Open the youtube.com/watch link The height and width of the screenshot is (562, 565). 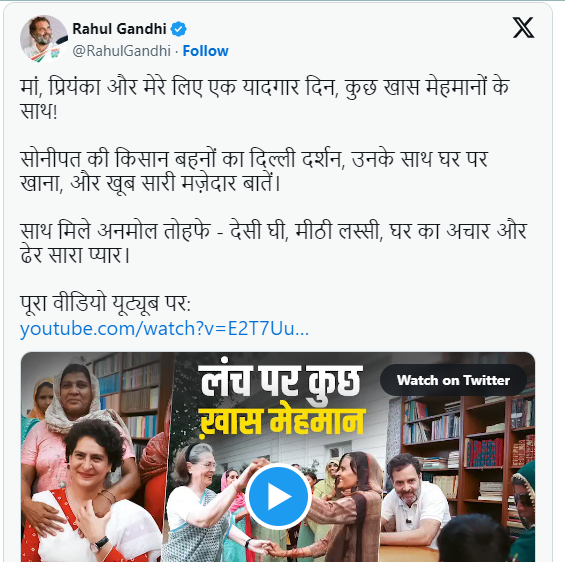click(x=164, y=329)
